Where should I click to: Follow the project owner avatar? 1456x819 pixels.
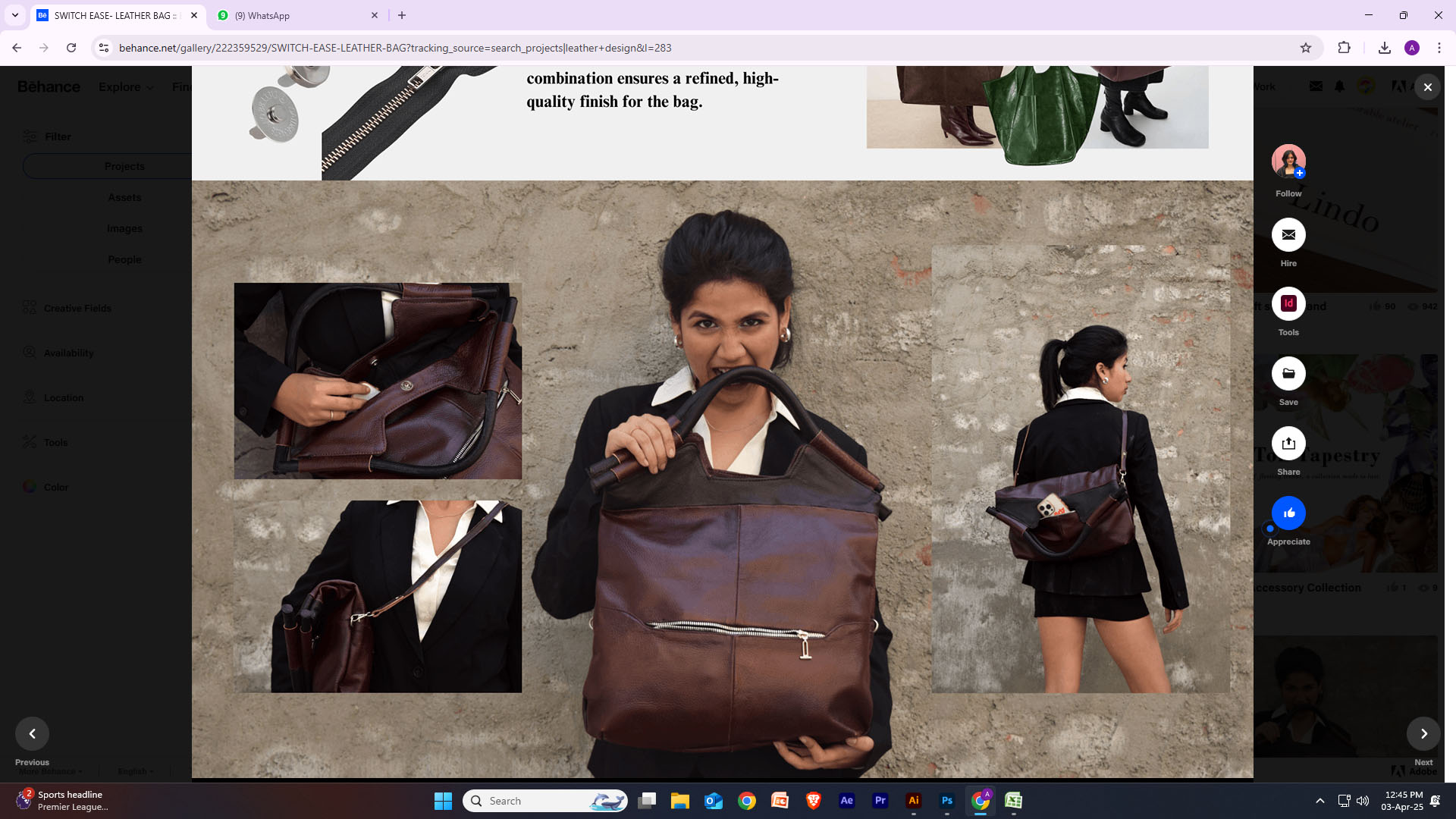point(1288,161)
